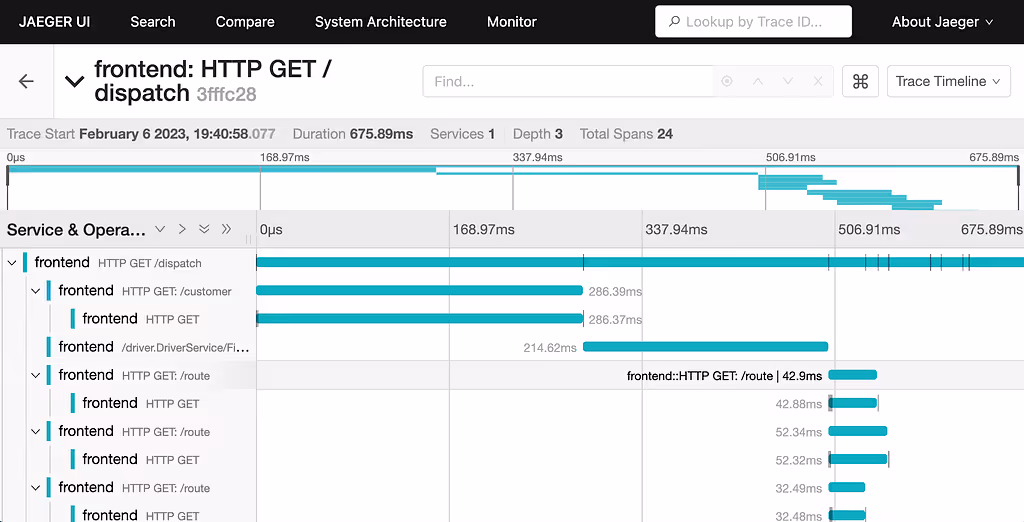Expand all spans with double right chevron
Viewport: 1024px width, 522px height.
pos(227,229)
